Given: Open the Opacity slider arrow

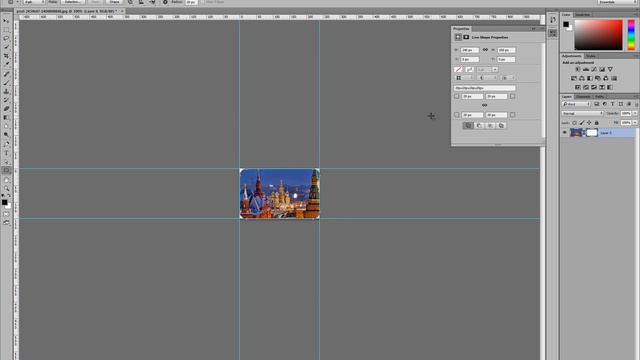Looking at the screenshot, I should 635,113.
